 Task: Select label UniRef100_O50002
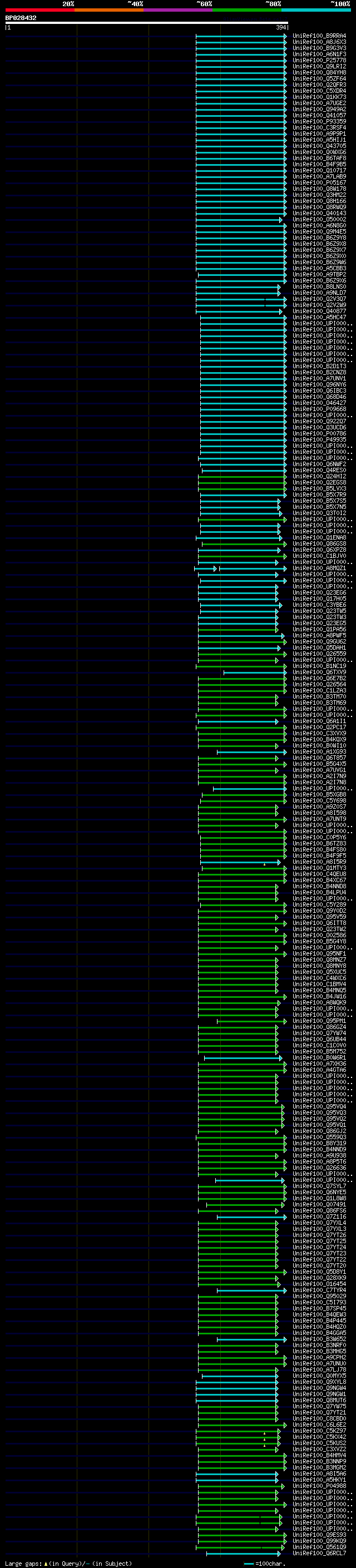319,220
